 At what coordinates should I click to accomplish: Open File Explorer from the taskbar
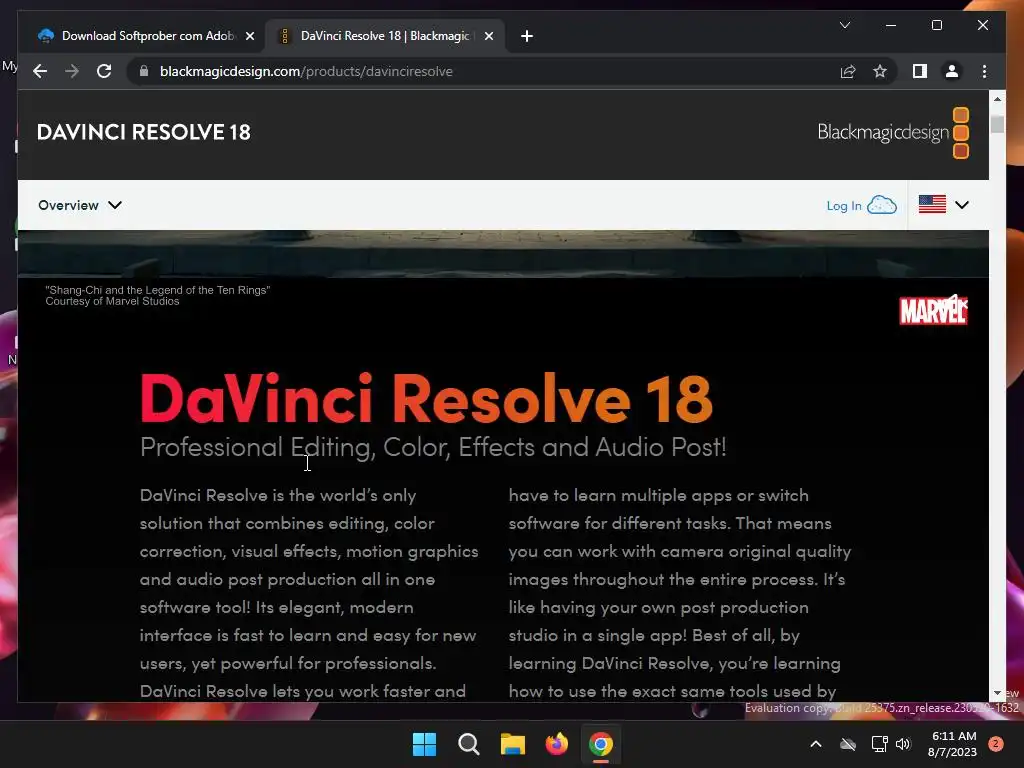pyautogui.click(x=513, y=744)
